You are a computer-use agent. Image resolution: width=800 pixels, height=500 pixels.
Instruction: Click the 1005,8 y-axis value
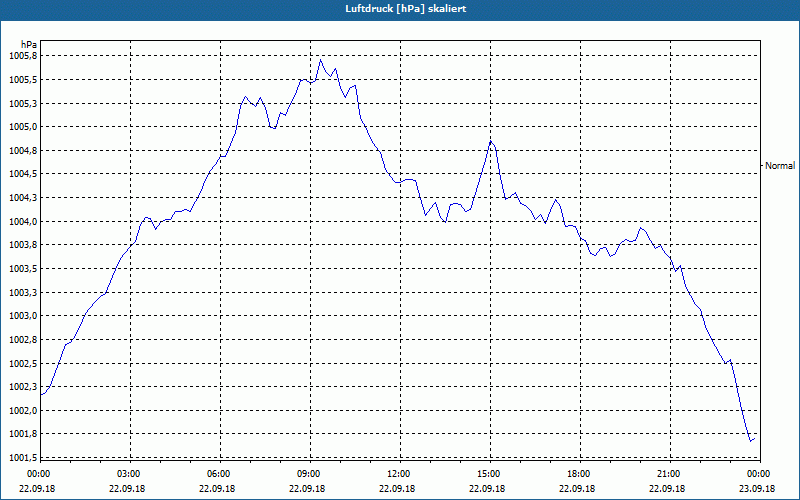tap(23, 56)
